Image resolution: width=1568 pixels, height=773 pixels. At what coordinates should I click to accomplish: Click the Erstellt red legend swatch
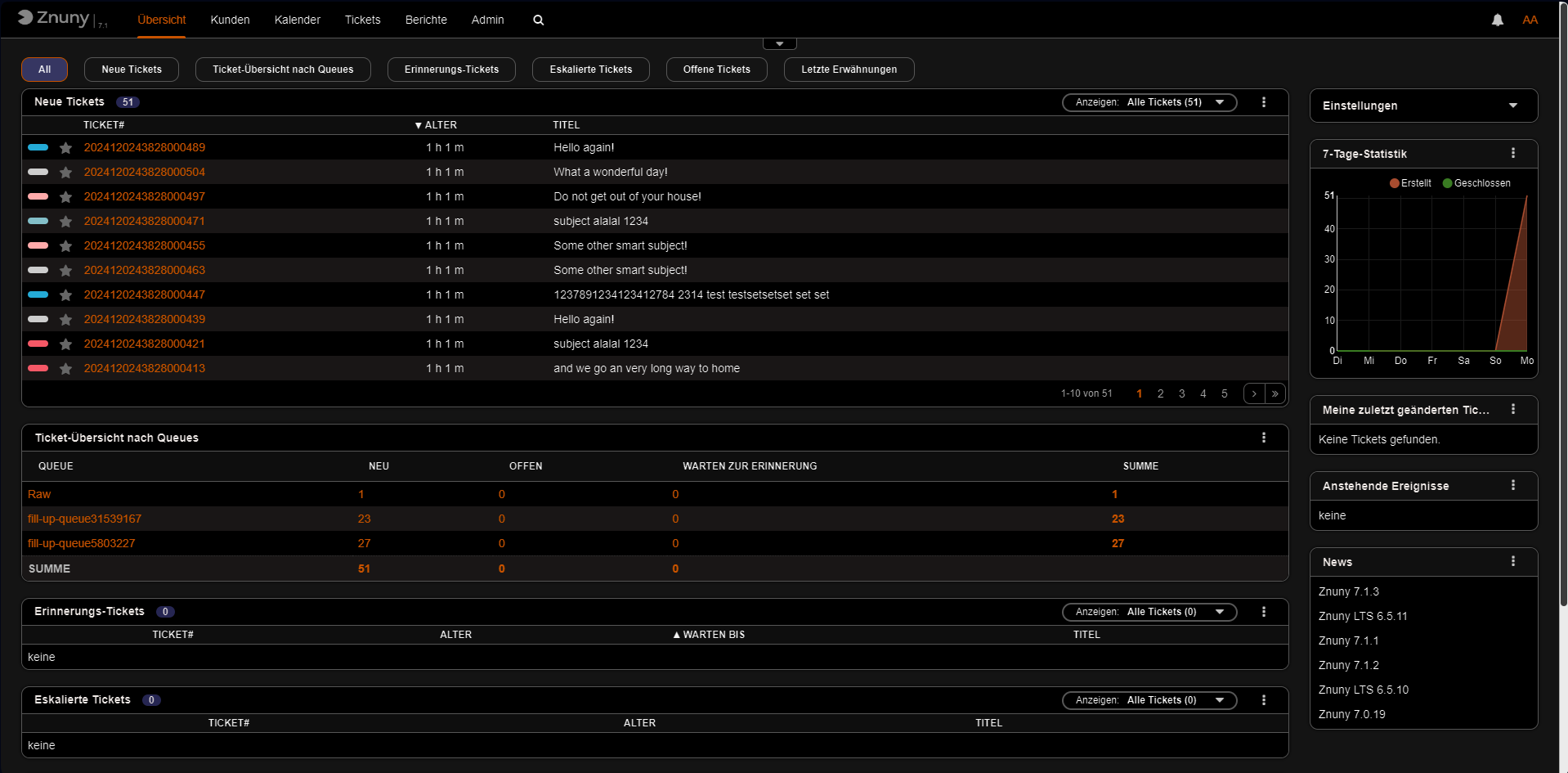tap(1394, 183)
